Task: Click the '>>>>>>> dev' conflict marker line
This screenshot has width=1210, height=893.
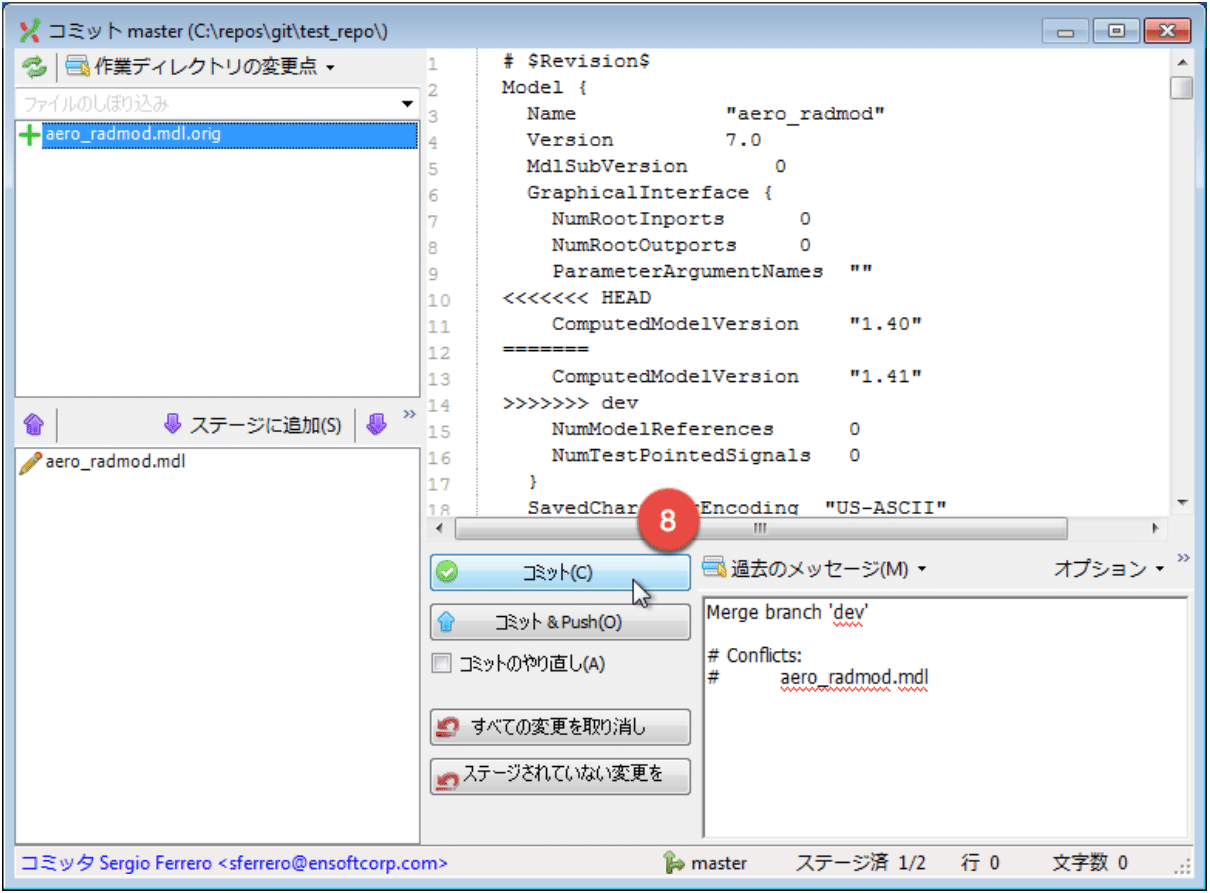Action: [571, 403]
